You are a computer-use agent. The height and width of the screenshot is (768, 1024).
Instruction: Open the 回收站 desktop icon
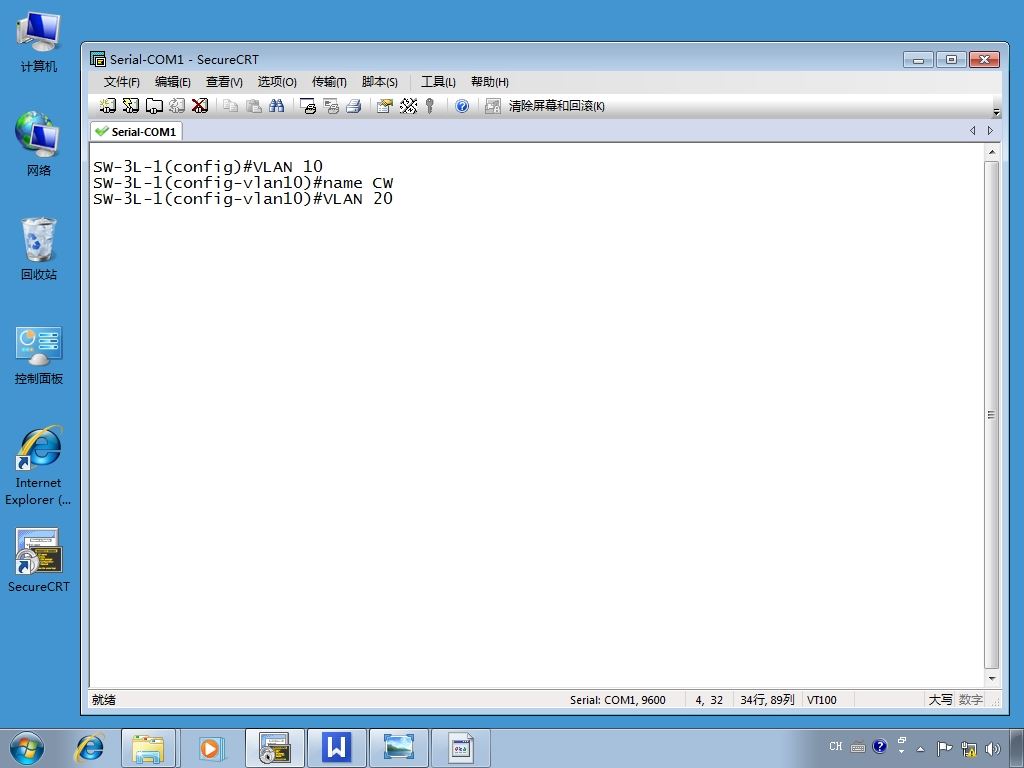tap(39, 249)
